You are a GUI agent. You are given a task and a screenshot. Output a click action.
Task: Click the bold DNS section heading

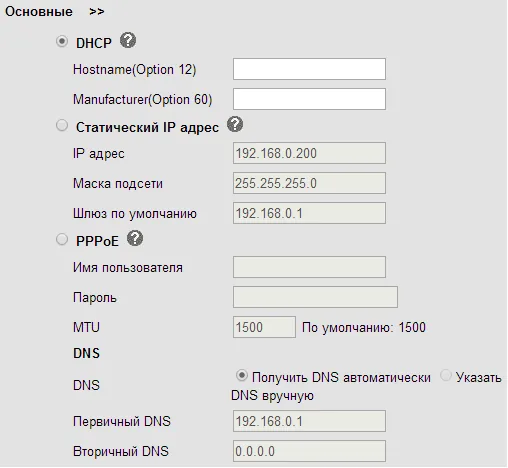(x=86, y=353)
